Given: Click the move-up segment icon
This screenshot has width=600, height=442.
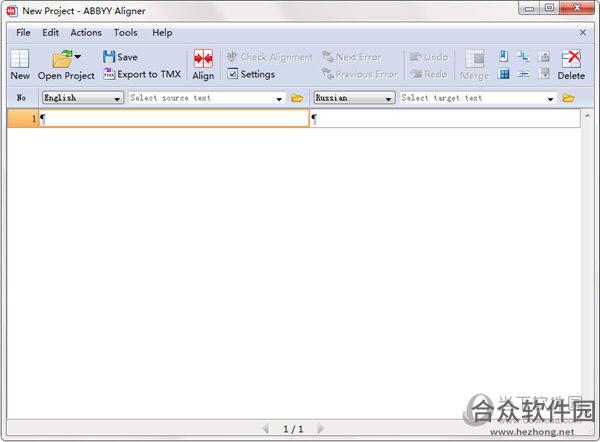Looking at the screenshot, I should (x=544, y=57).
